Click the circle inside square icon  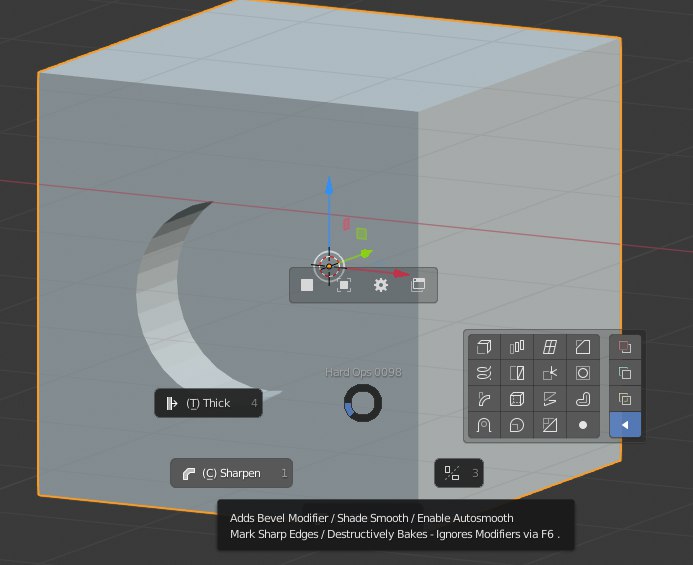(x=583, y=373)
